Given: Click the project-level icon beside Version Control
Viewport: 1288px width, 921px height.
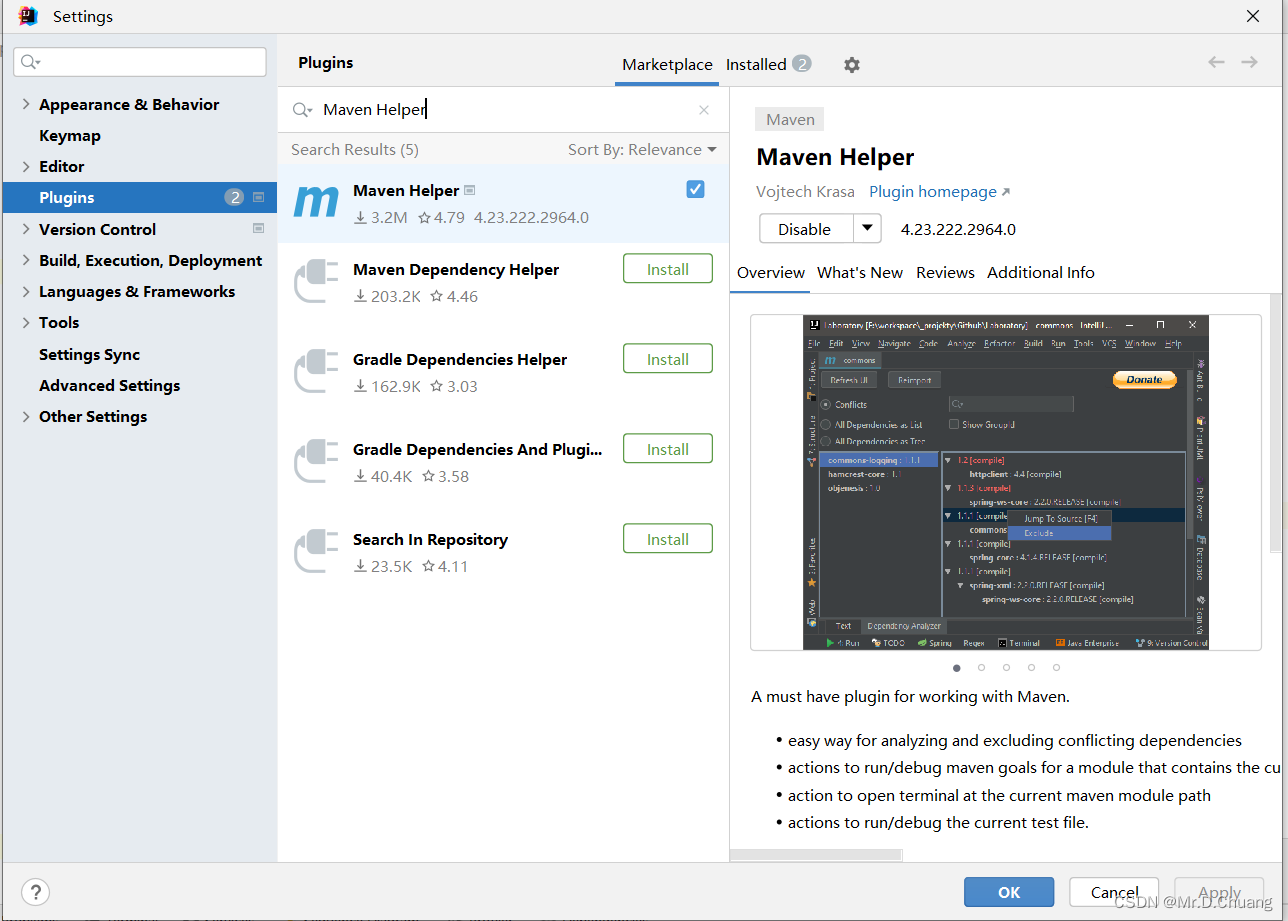Looking at the screenshot, I should pyautogui.click(x=259, y=228).
